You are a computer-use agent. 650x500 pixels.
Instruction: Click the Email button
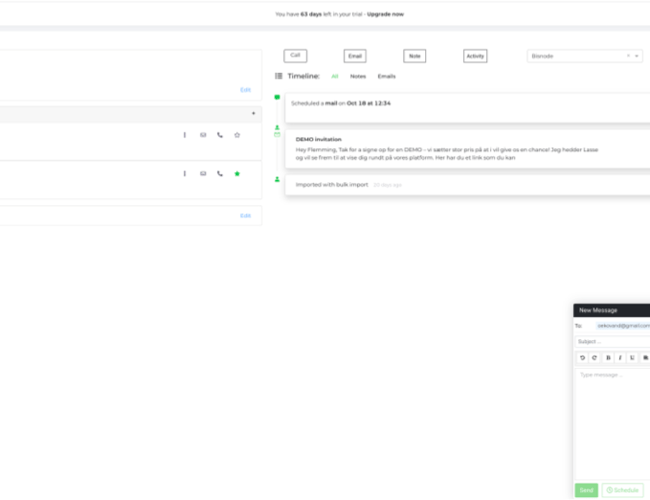coord(355,56)
